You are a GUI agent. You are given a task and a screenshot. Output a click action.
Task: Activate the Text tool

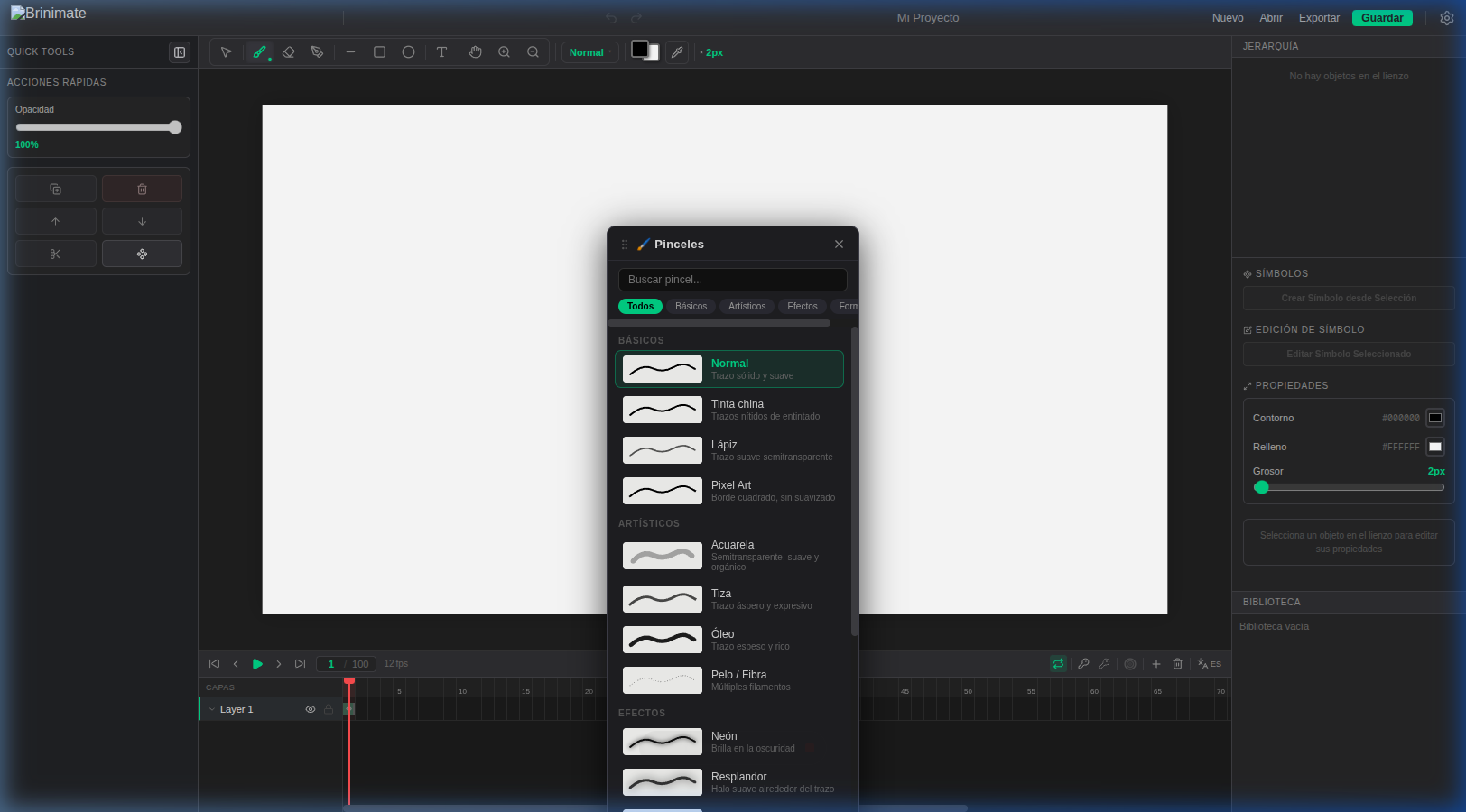click(441, 52)
